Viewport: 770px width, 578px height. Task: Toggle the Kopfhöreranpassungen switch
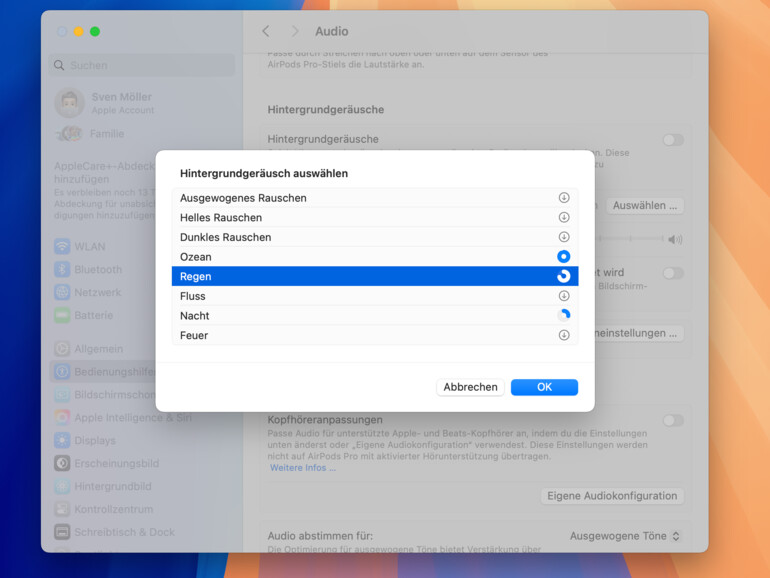(673, 420)
